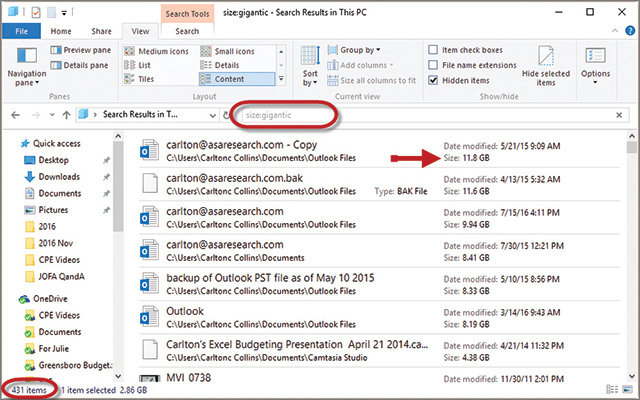Go up one folder level
The image size is (640, 400).
[x=67, y=115]
